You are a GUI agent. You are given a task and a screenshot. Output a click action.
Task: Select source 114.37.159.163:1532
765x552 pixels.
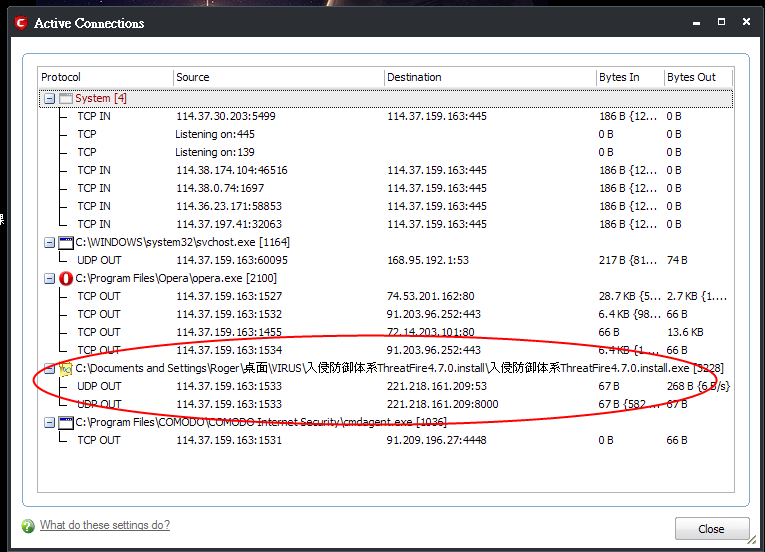click(x=229, y=315)
